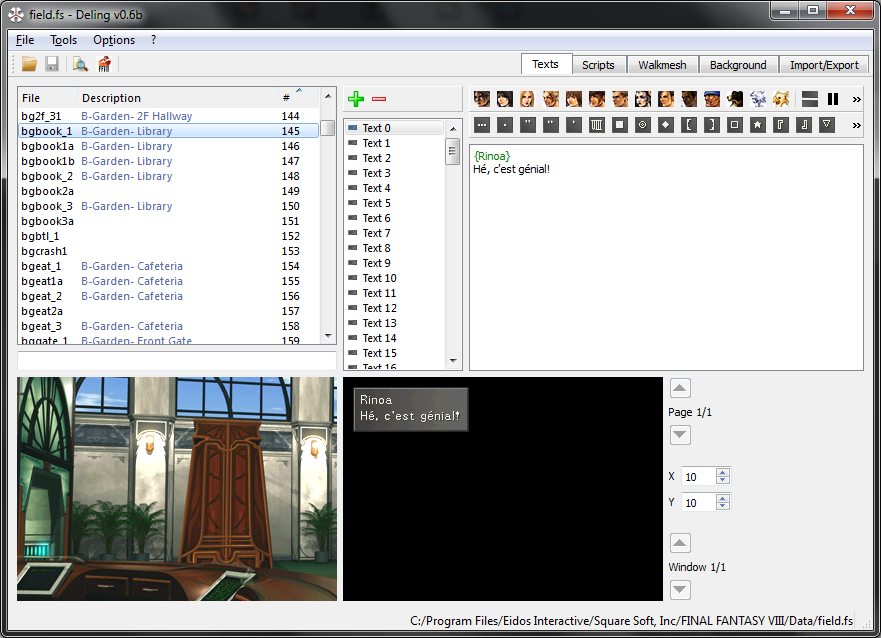Insert Angelo the dog name tag
Image resolution: width=881 pixels, height=638 pixels.
click(735, 99)
